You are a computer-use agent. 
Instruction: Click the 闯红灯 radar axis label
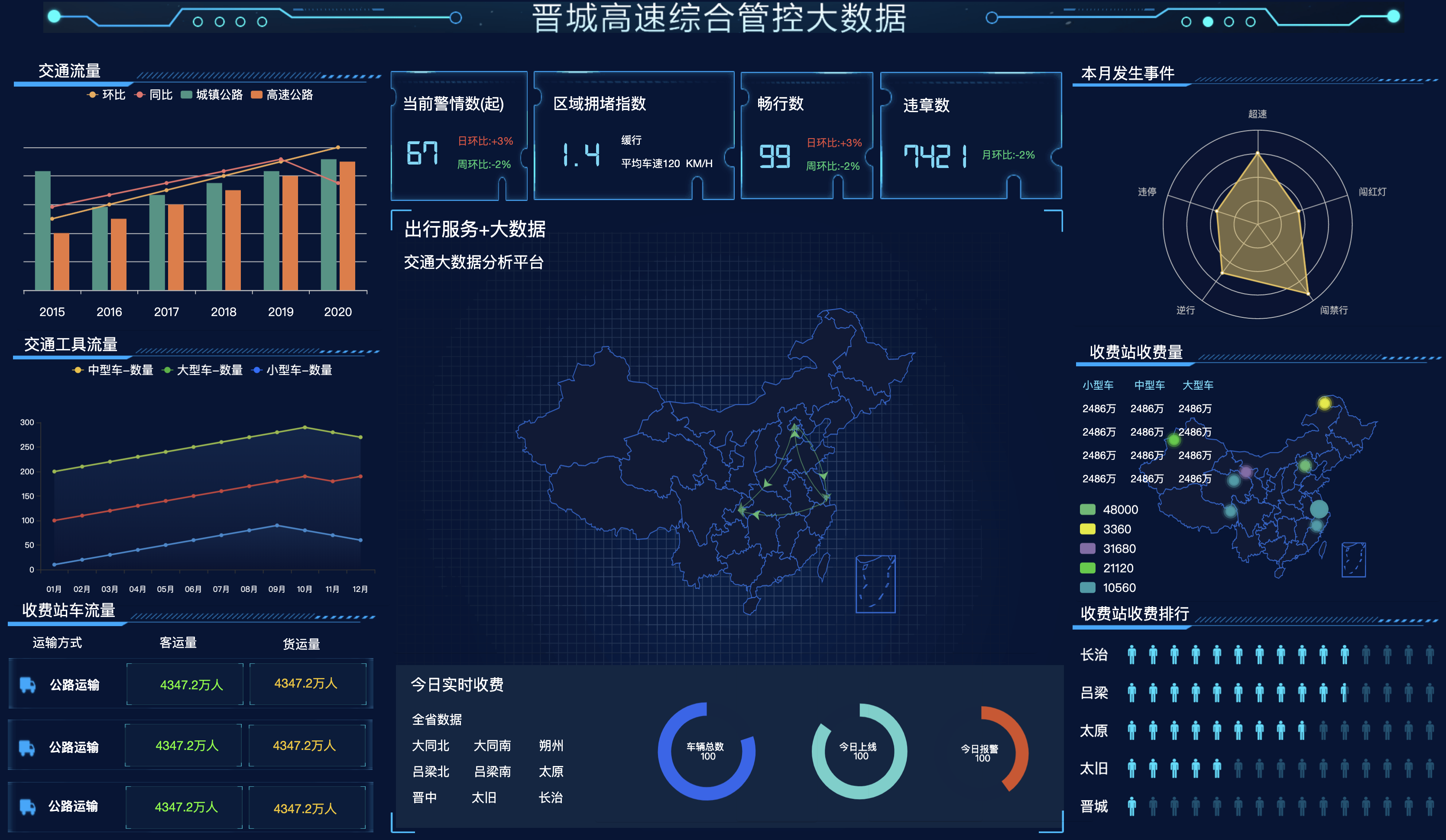[1372, 191]
